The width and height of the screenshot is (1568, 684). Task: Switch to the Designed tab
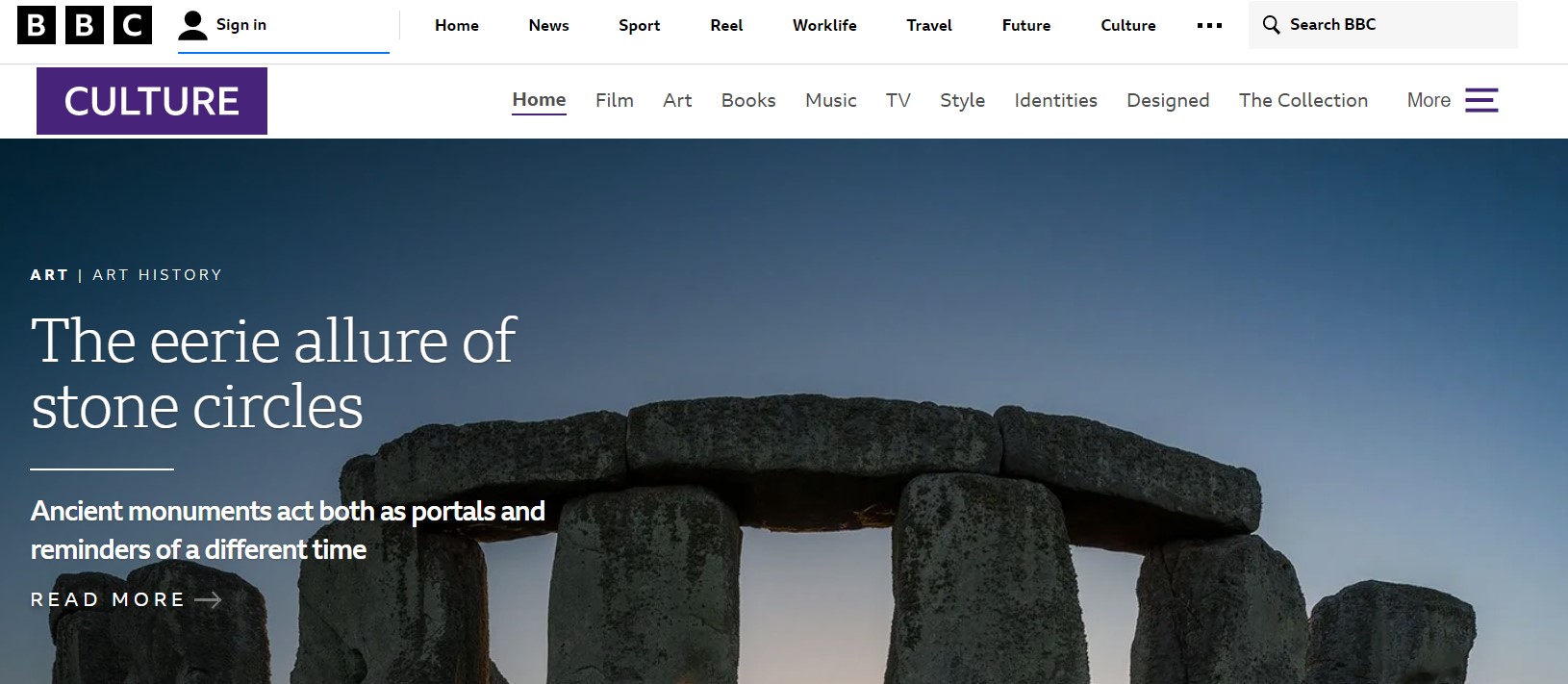pyautogui.click(x=1168, y=100)
